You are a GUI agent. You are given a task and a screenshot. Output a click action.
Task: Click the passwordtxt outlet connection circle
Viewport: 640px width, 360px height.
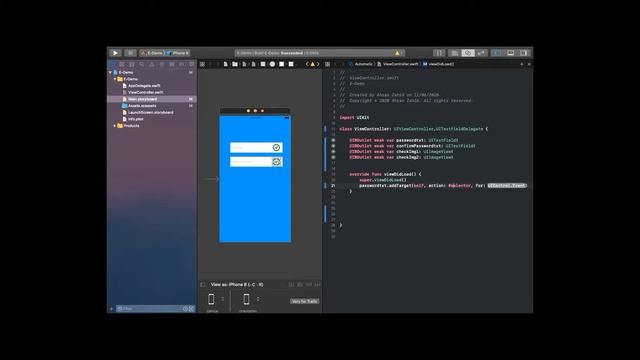(333, 140)
